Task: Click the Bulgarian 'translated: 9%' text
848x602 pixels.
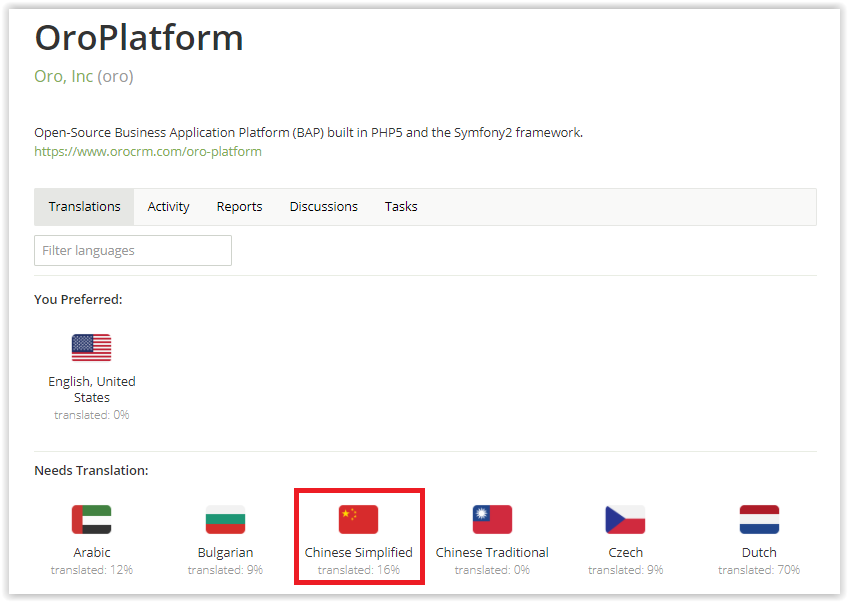Action: point(226,570)
